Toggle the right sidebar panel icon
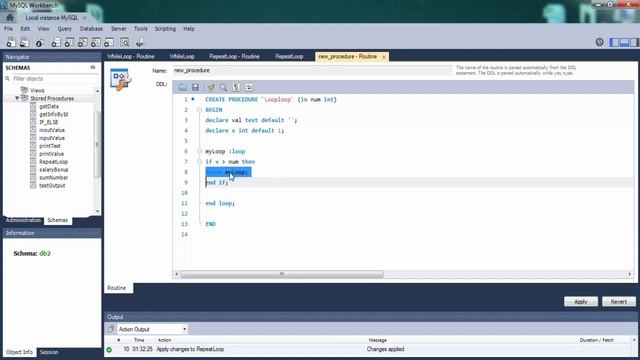Image resolution: width=640 pixels, height=360 pixels. pyautogui.click(x=634, y=42)
